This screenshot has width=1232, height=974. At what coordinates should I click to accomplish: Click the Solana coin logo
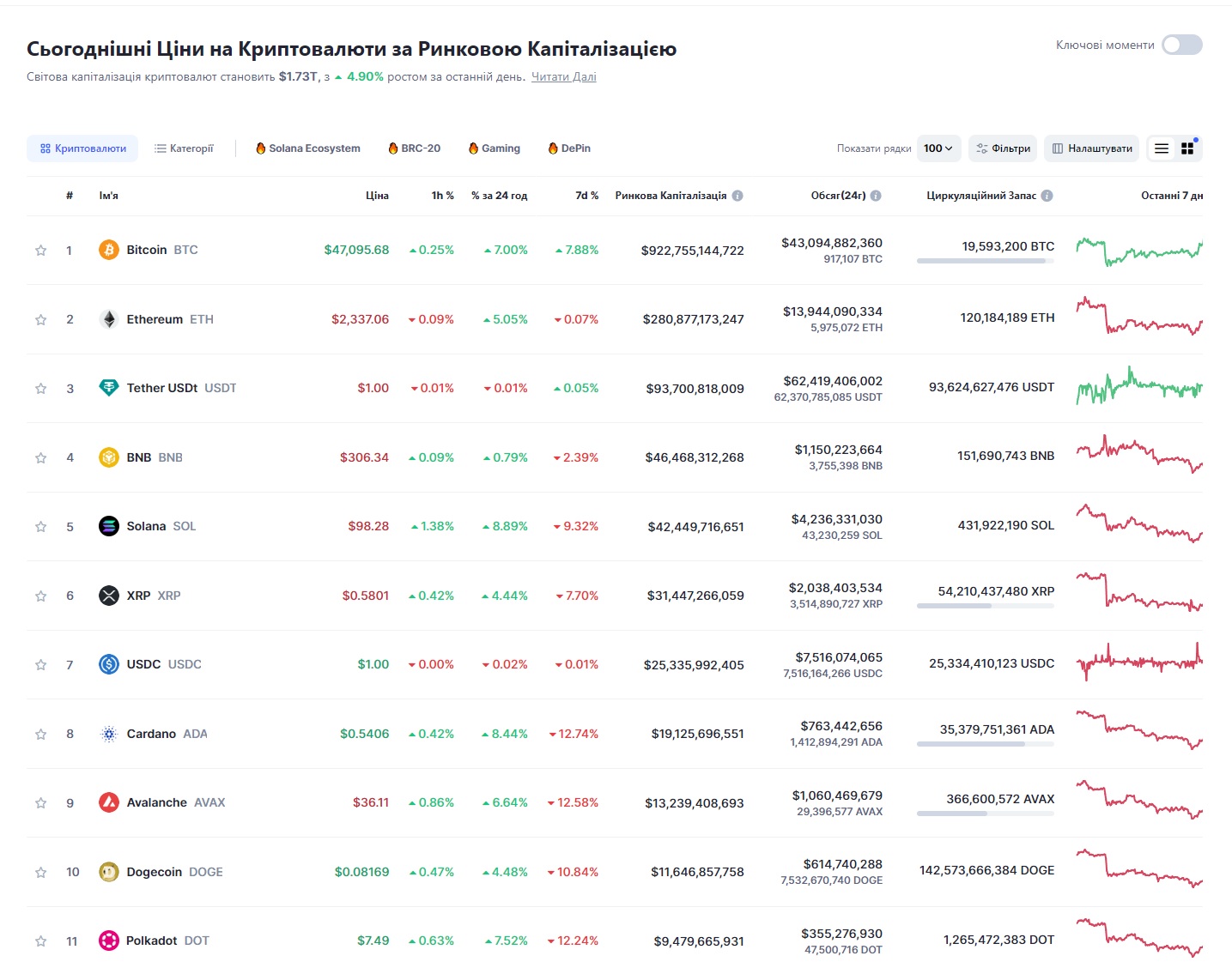(109, 526)
